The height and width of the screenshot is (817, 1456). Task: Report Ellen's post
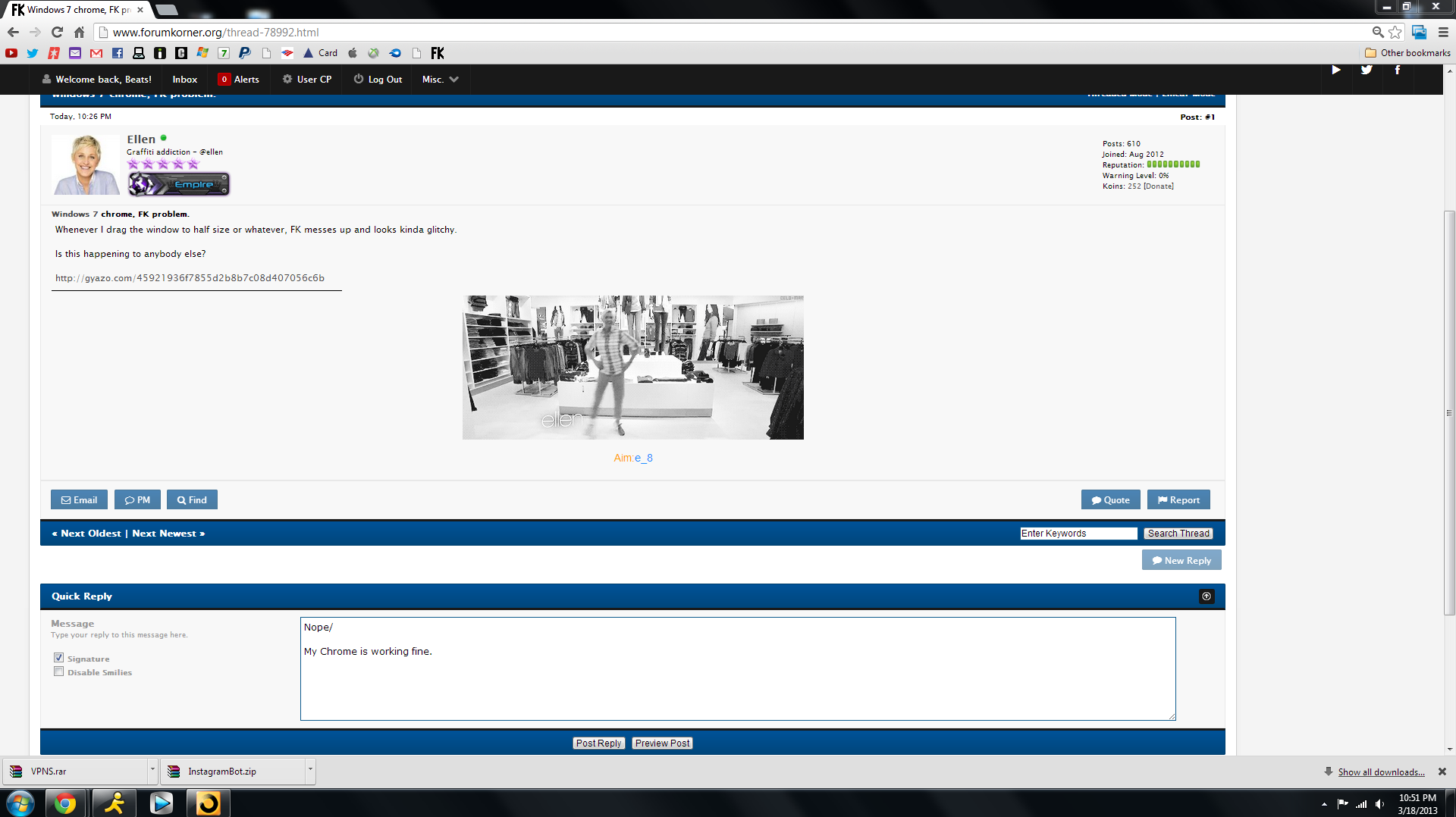click(x=1178, y=500)
